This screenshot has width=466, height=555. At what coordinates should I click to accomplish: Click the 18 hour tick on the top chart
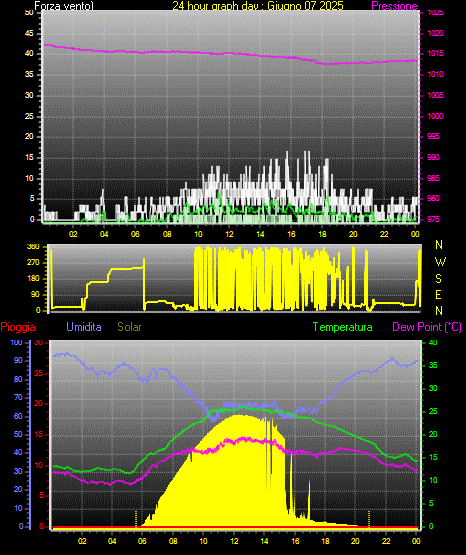pos(322,234)
